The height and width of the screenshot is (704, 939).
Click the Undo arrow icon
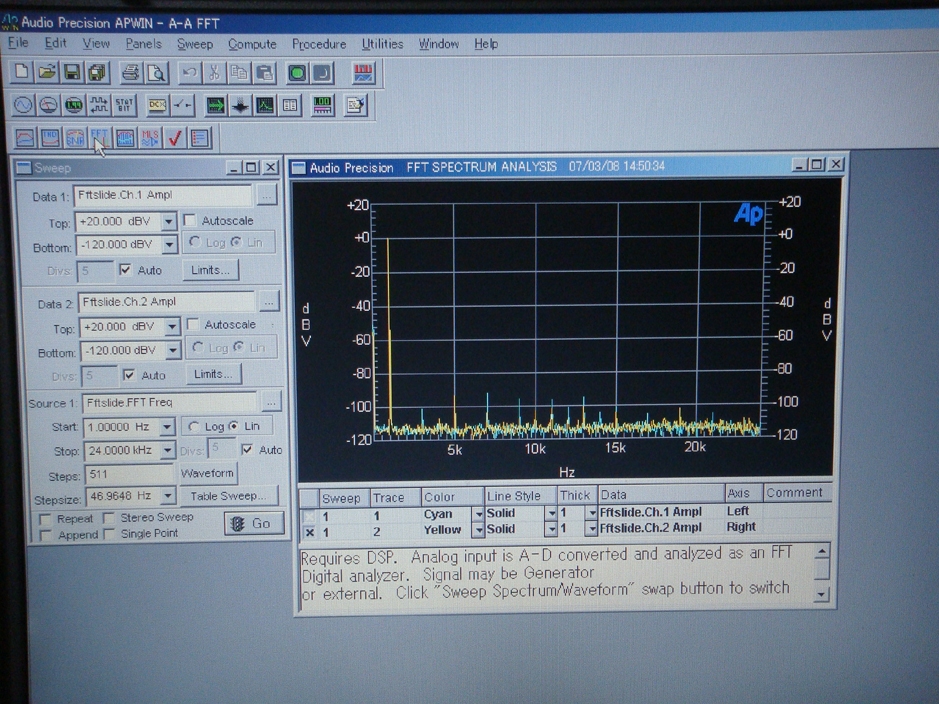(x=189, y=73)
